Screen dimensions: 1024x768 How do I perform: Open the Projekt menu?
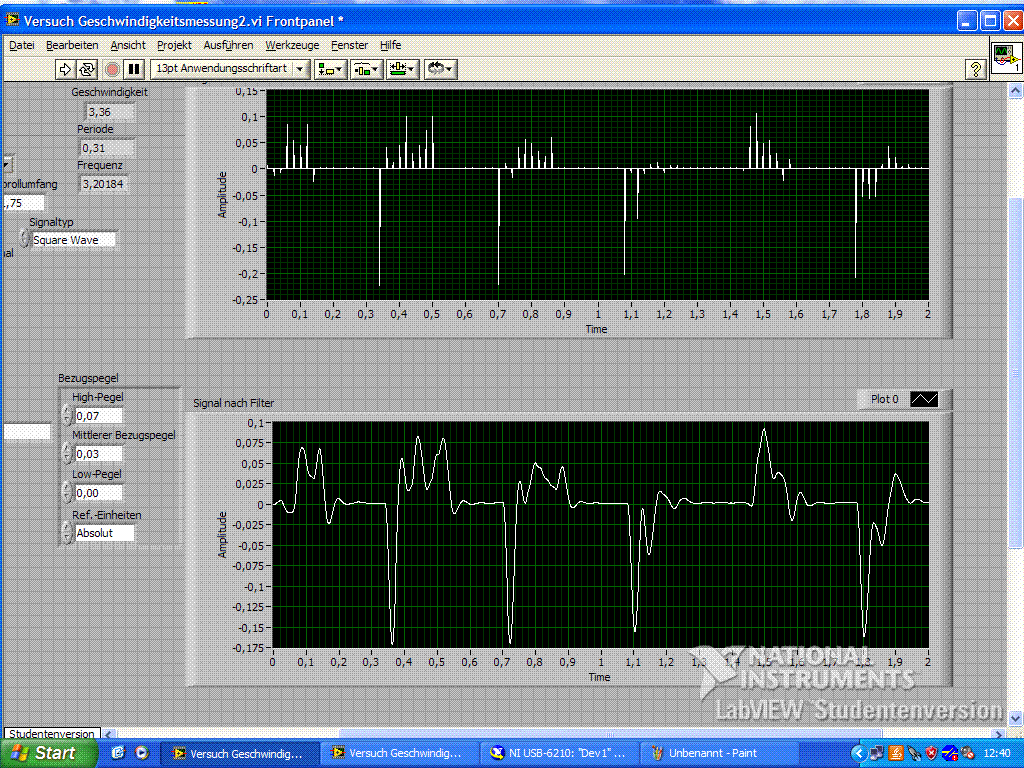174,45
